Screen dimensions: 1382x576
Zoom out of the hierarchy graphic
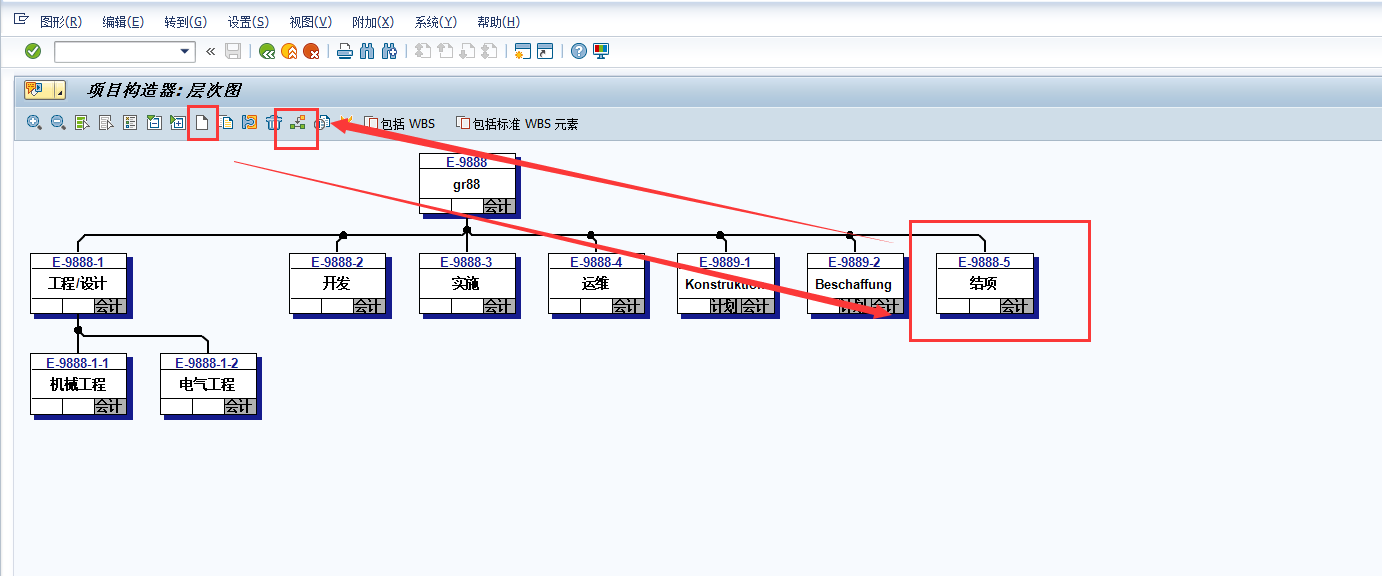(58, 123)
